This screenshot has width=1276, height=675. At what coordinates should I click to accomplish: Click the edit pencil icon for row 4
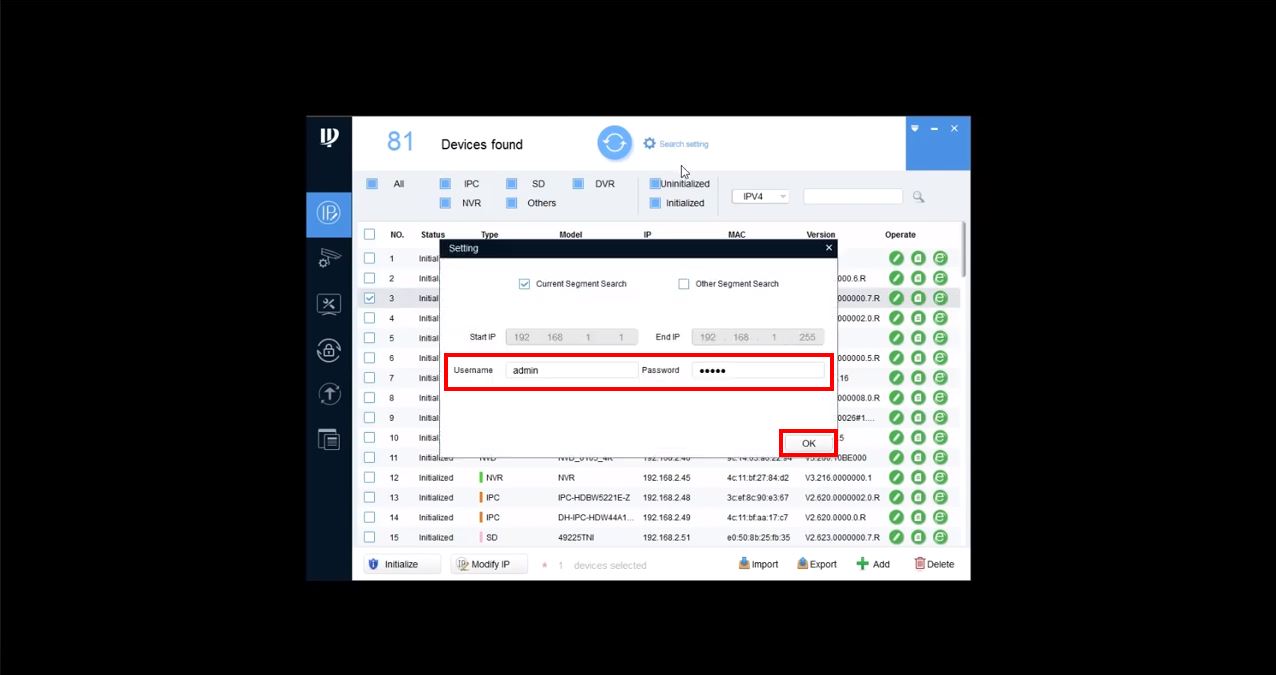pyautogui.click(x=896, y=318)
